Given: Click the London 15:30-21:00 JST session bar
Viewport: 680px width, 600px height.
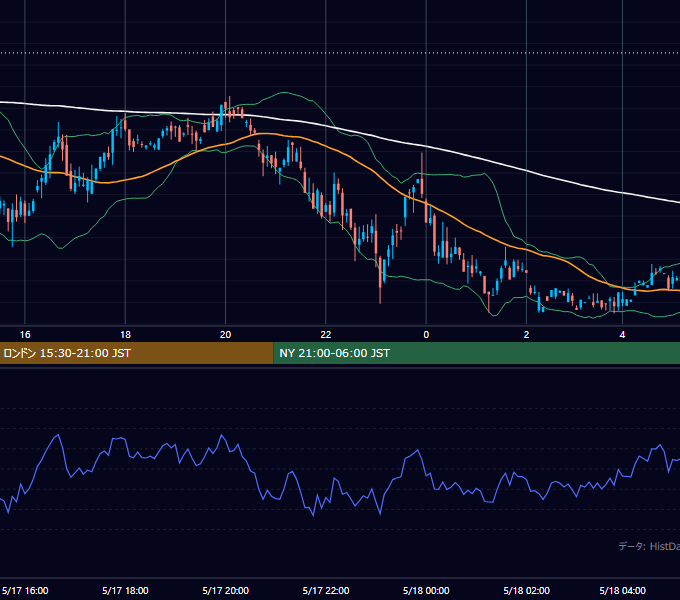Looking at the screenshot, I should [x=136, y=353].
